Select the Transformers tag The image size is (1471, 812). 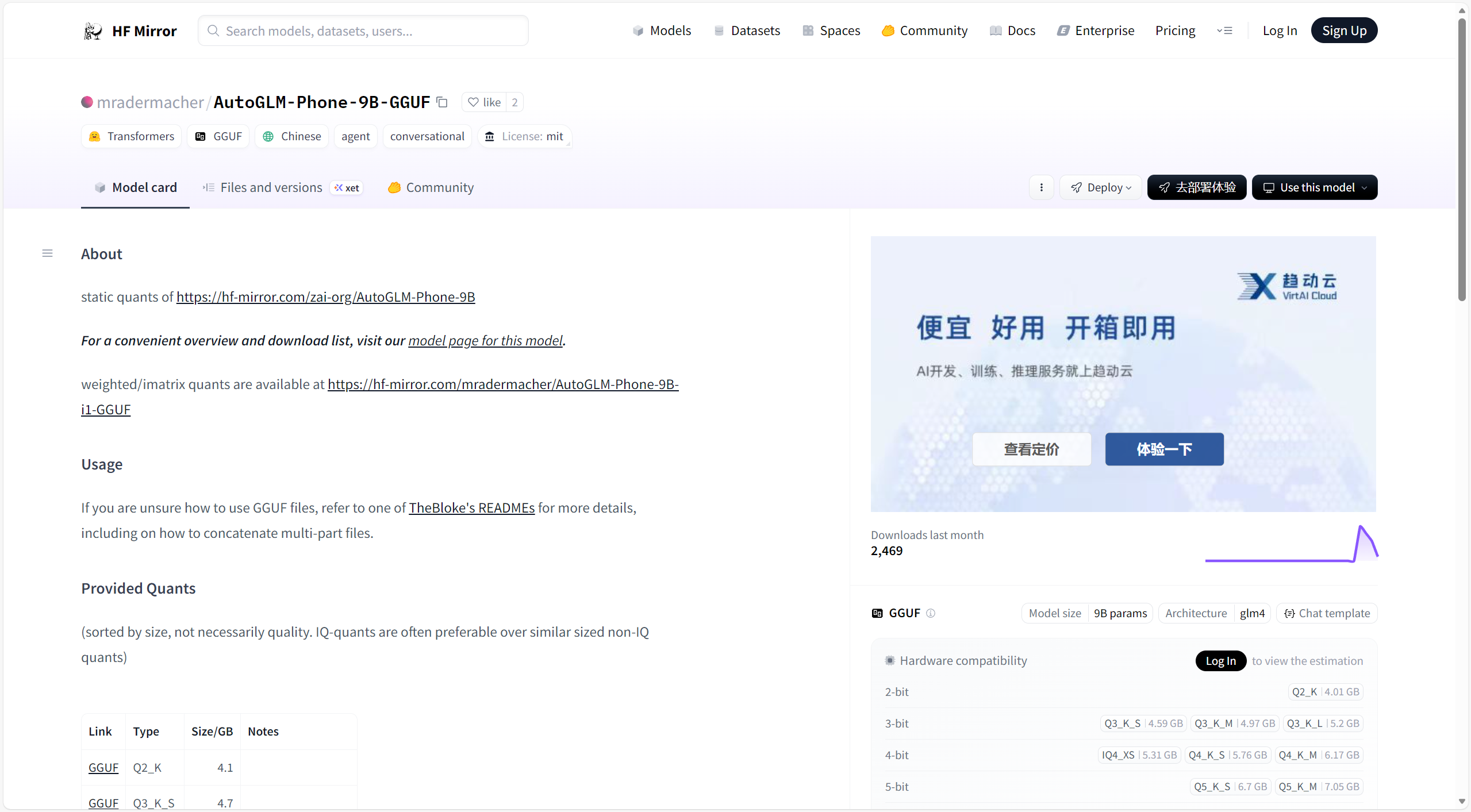tap(131, 136)
